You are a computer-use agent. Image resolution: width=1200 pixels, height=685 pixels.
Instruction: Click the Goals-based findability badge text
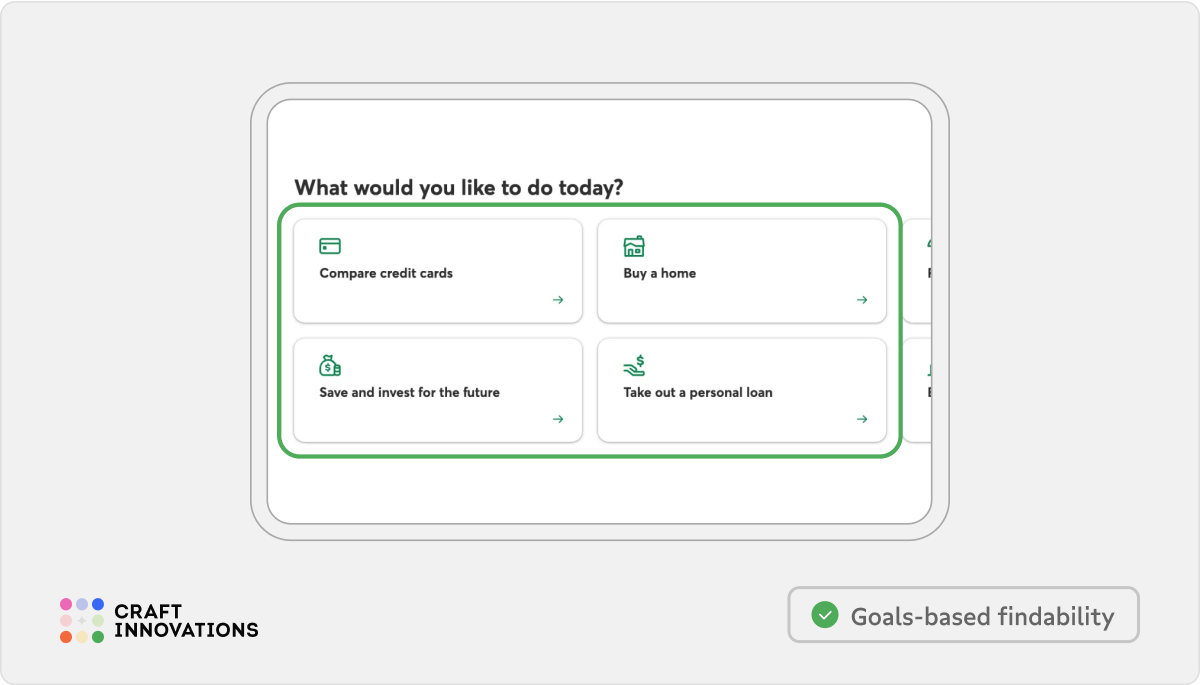click(x=982, y=616)
